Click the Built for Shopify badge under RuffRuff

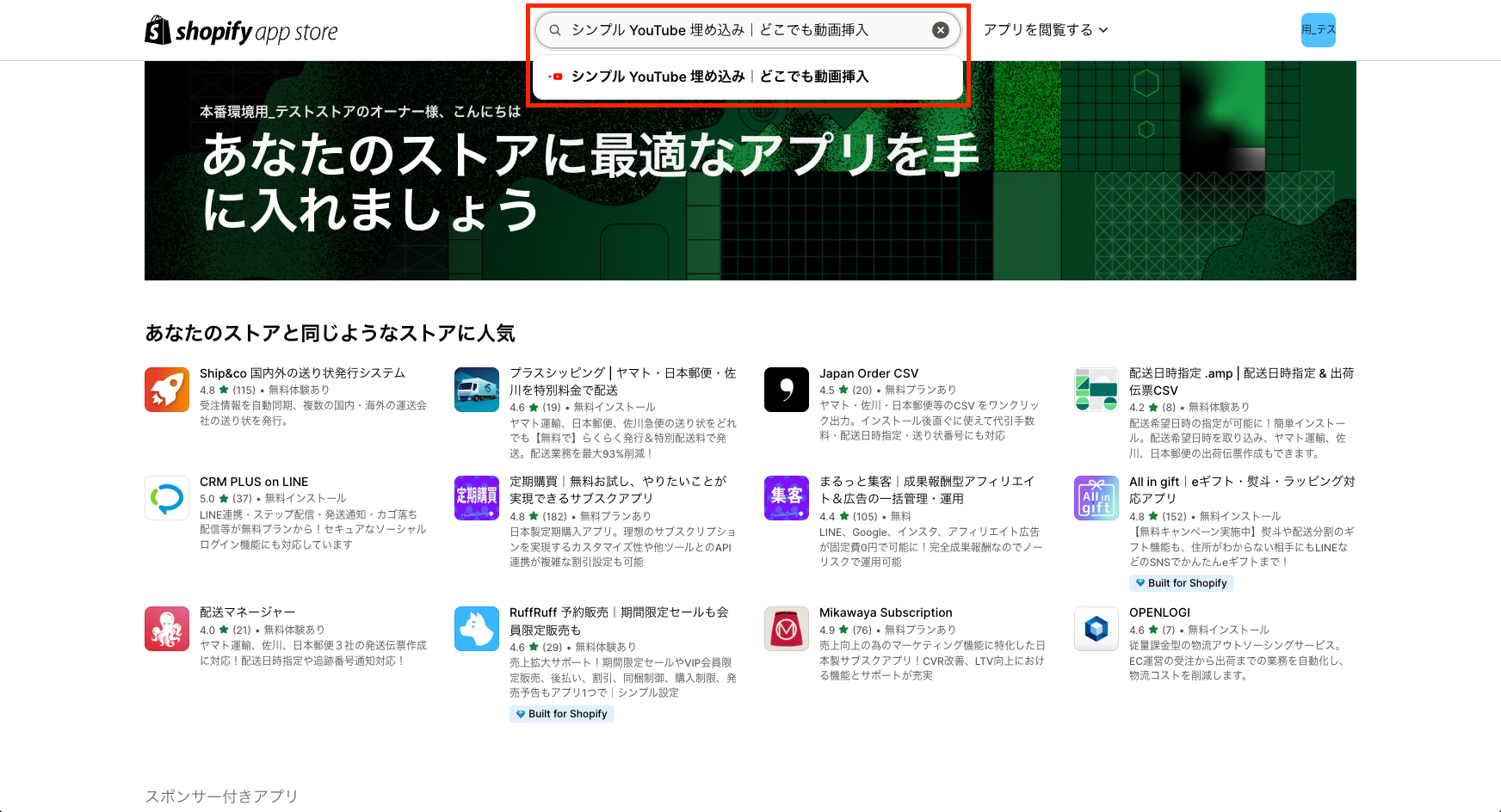pos(562,713)
